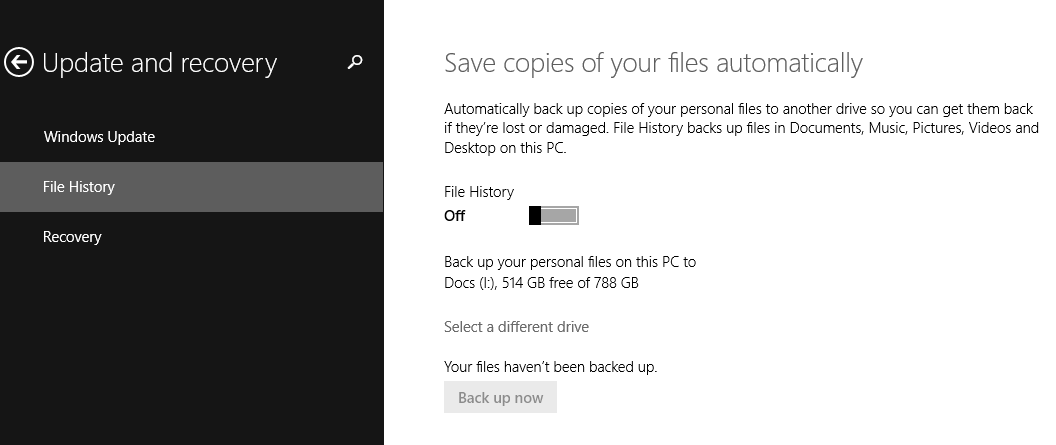The height and width of the screenshot is (445, 1056).
Task: Click Select a different drive
Action: tap(516, 327)
